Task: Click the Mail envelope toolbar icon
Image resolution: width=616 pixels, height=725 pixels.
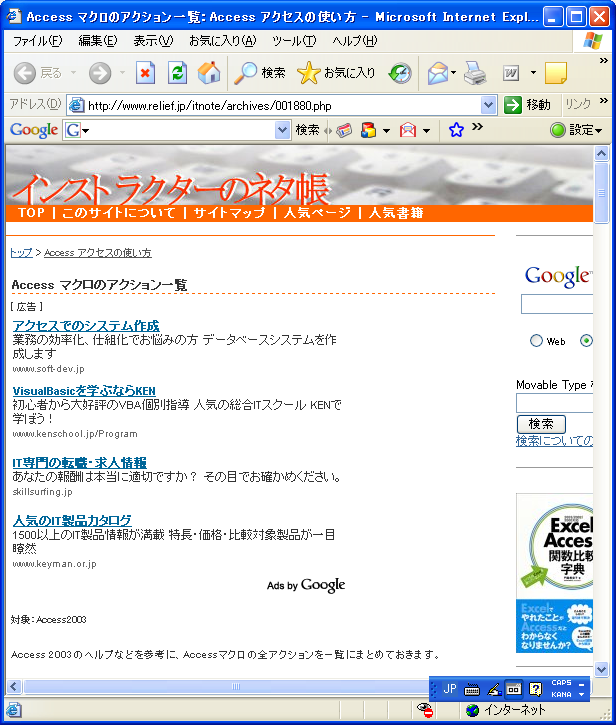Action: tap(437, 73)
